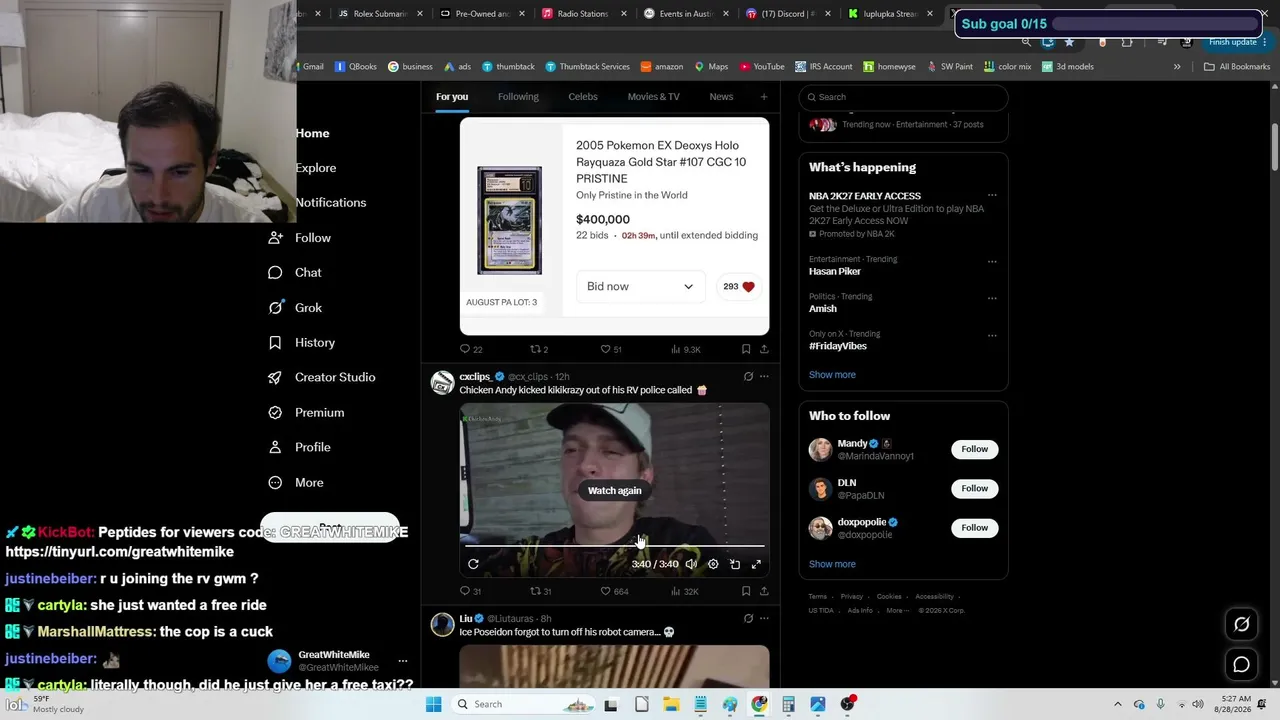Viewport: 1280px width, 720px height.
Task: Replay the video with the circular arrow
Action: [x=473, y=564]
